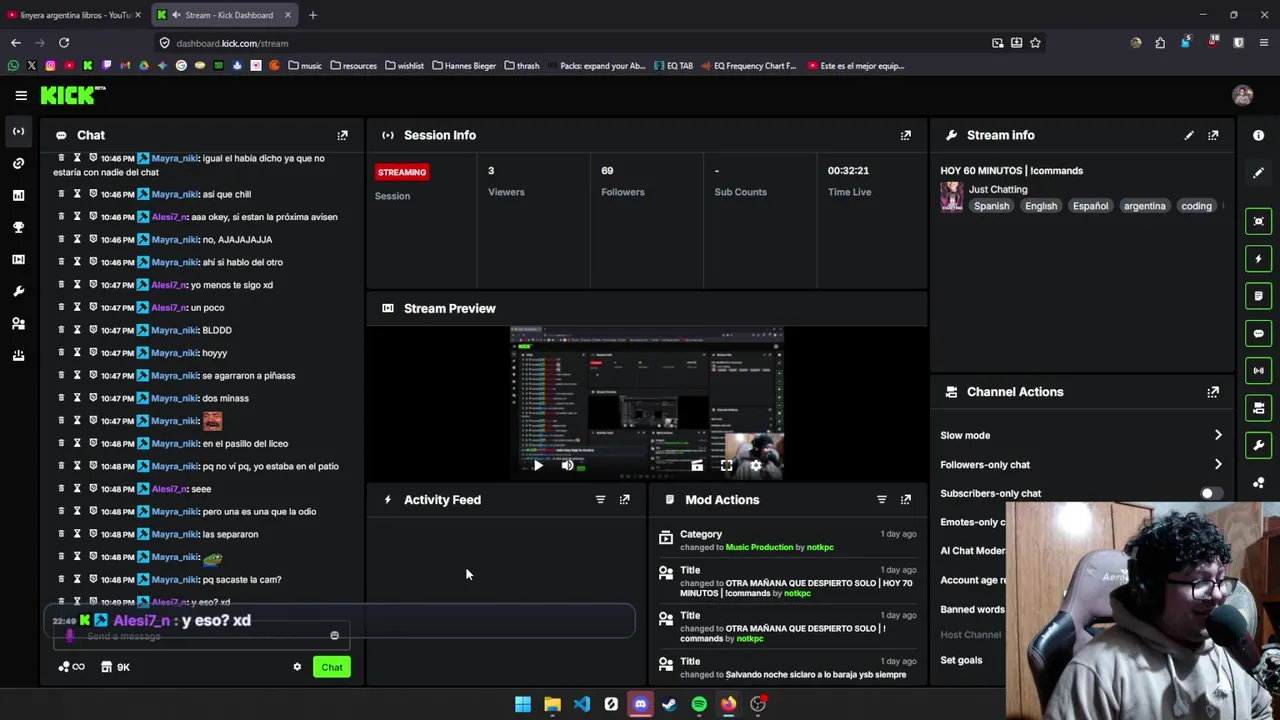Open the analytics chart icon in left sidebar
The width and height of the screenshot is (1280, 720).
[x=18, y=195]
